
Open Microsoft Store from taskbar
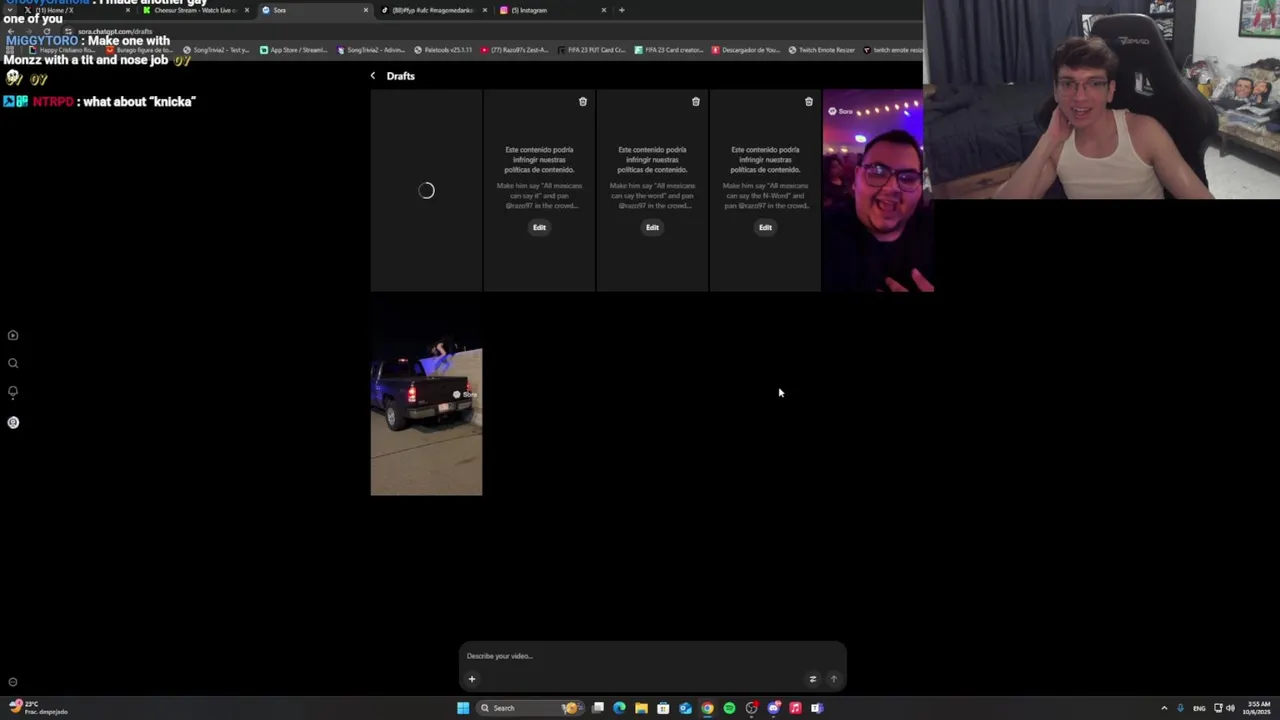coord(663,708)
